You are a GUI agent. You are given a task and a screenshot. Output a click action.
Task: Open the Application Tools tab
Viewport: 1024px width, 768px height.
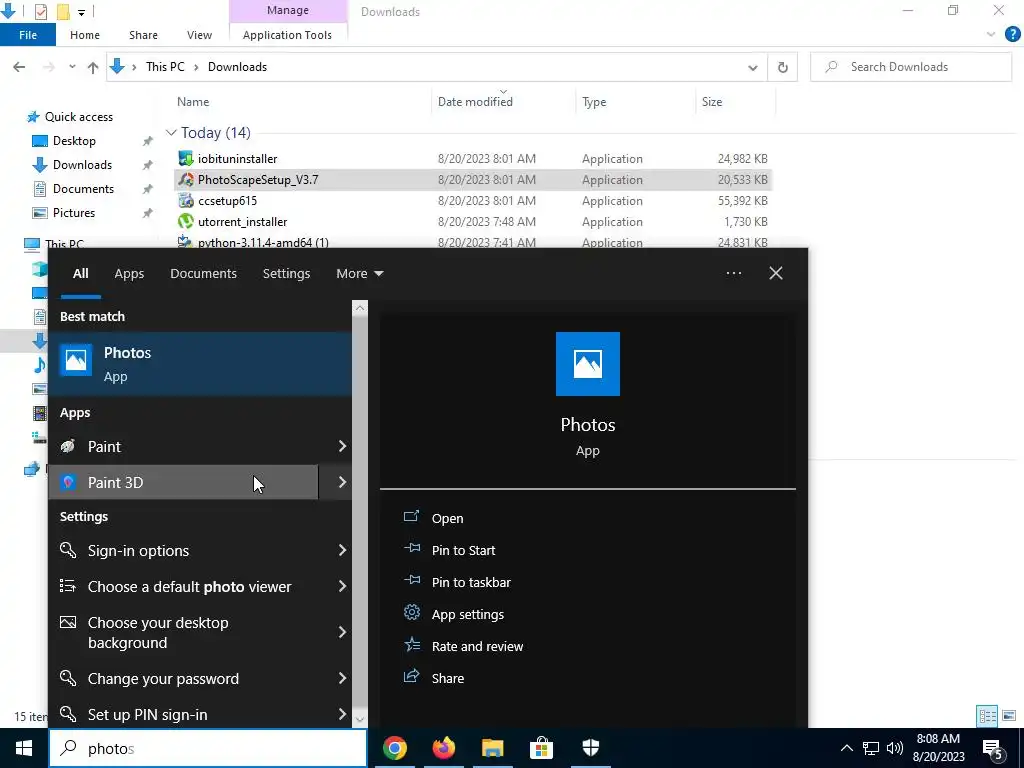pyautogui.click(x=287, y=35)
